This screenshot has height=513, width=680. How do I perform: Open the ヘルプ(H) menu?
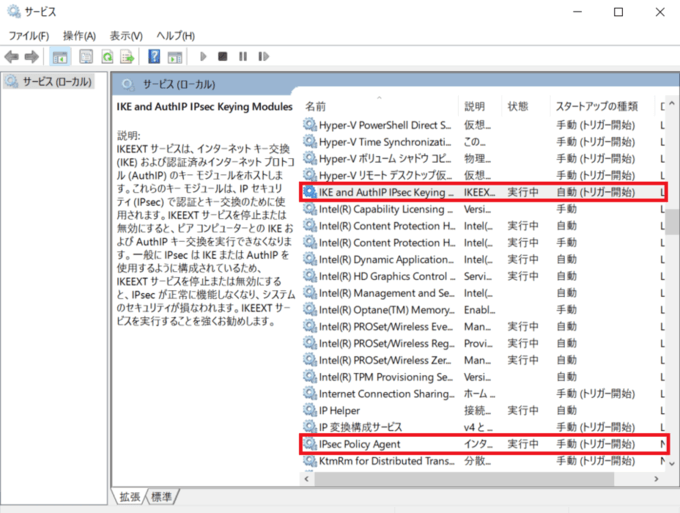(x=176, y=36)
